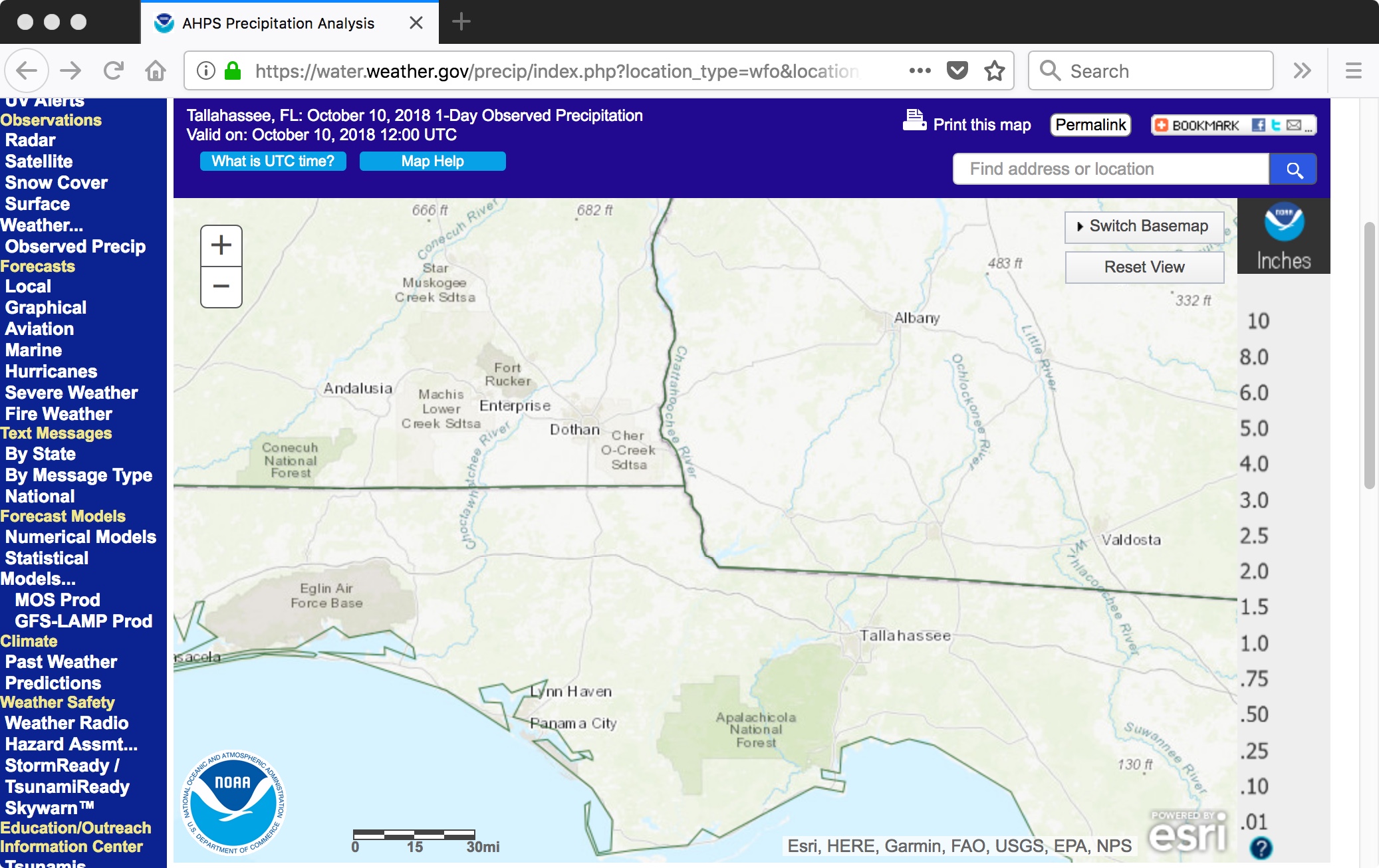1379x868 pixels.
Task: Open Observed Precip in the sidebar
Action: (75, 247)
